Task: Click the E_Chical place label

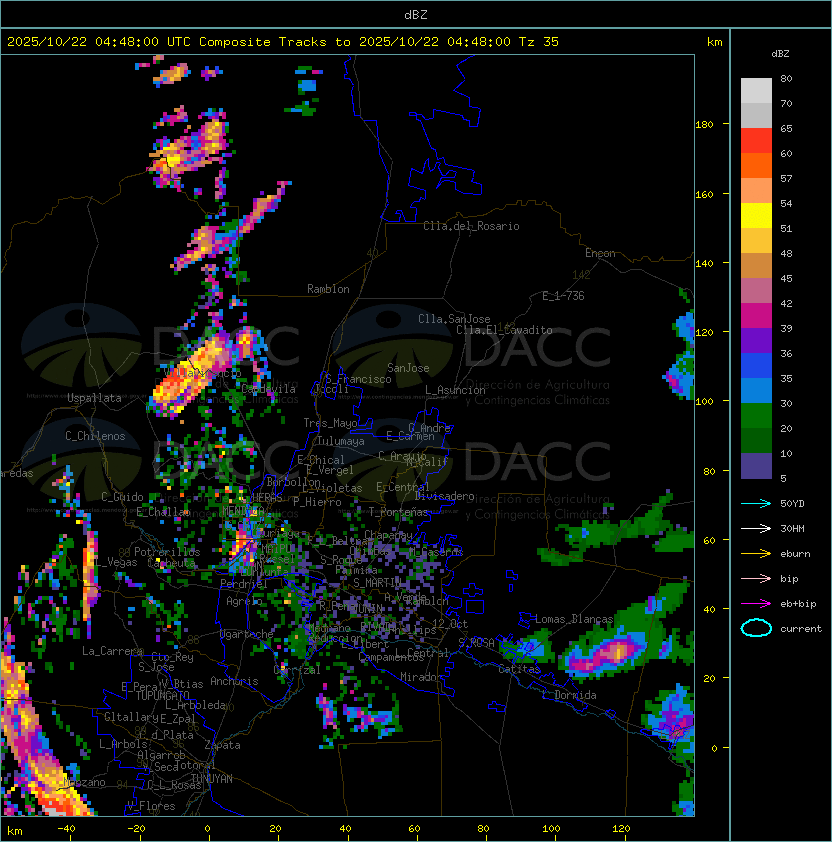Action: tap(321, 460)
